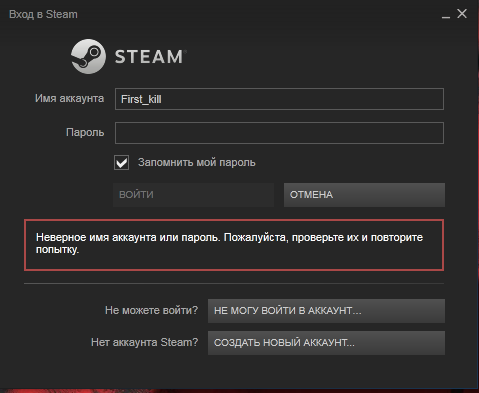Click the account name field containing First_kill
479x393 pixels.
click(x=279, y=99)
